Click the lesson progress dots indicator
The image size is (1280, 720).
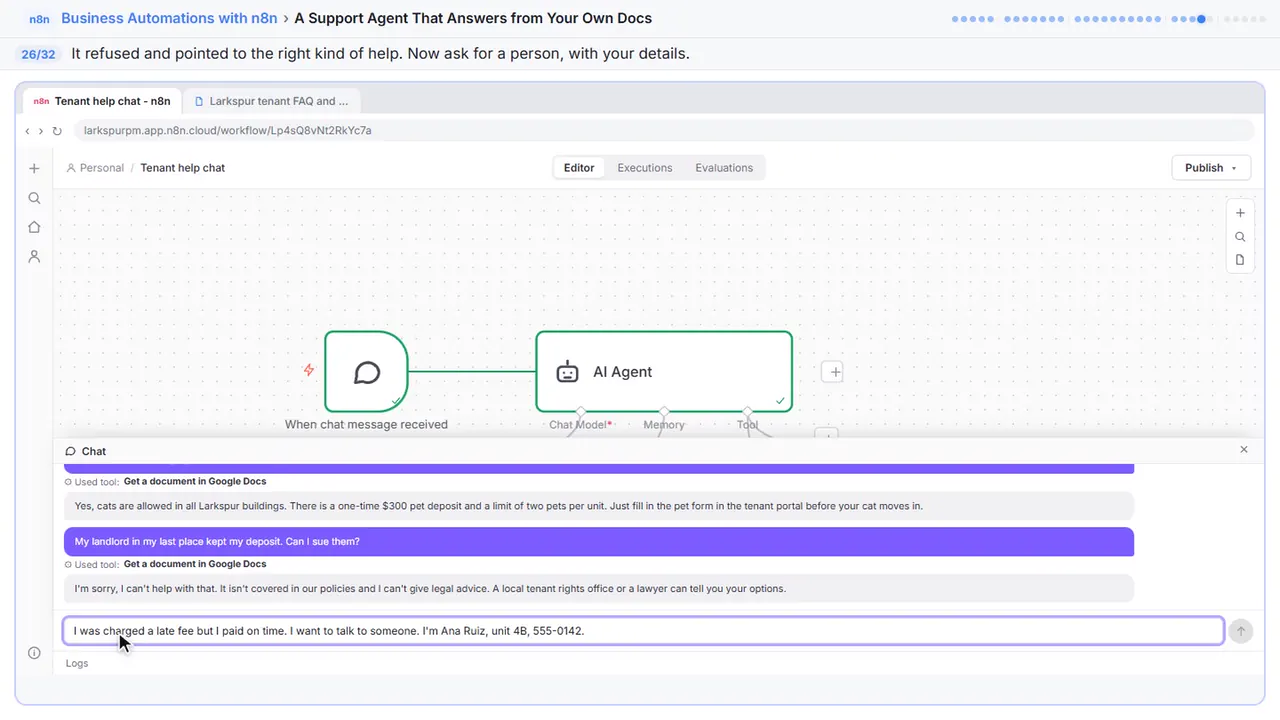pos(1109,18)
